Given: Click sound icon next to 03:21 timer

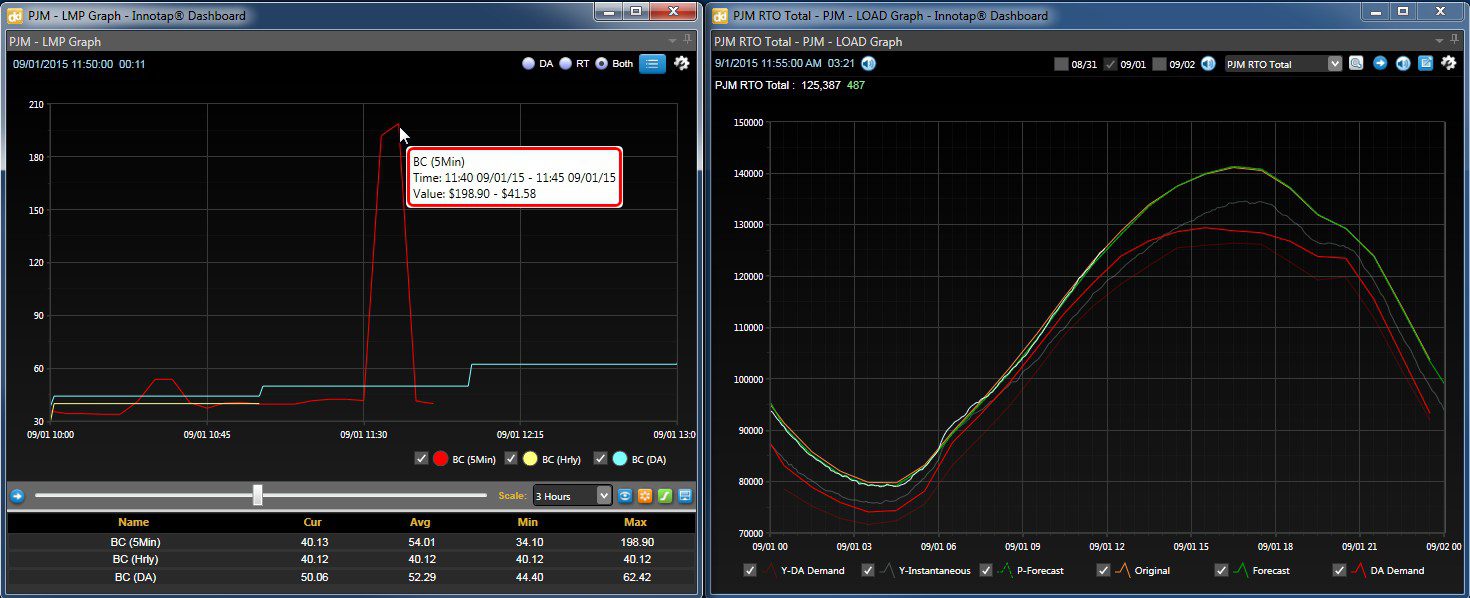Looking at the screenshot, I should (x=868, y=63).
